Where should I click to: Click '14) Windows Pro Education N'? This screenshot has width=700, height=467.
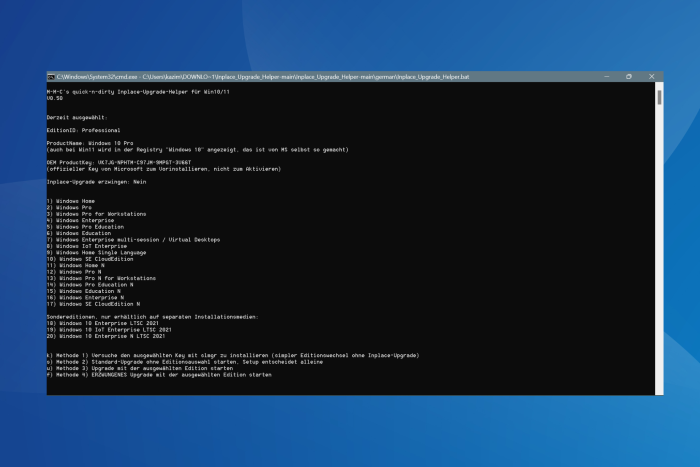coord(90,285)
